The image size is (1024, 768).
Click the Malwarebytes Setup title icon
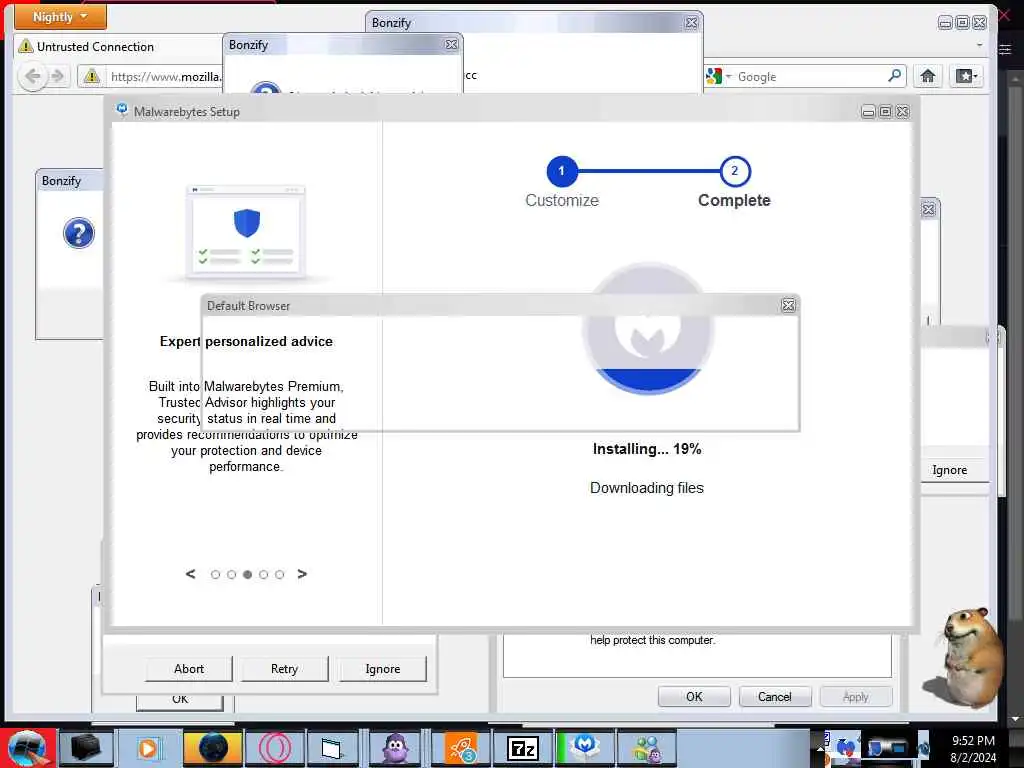[122, 110]
